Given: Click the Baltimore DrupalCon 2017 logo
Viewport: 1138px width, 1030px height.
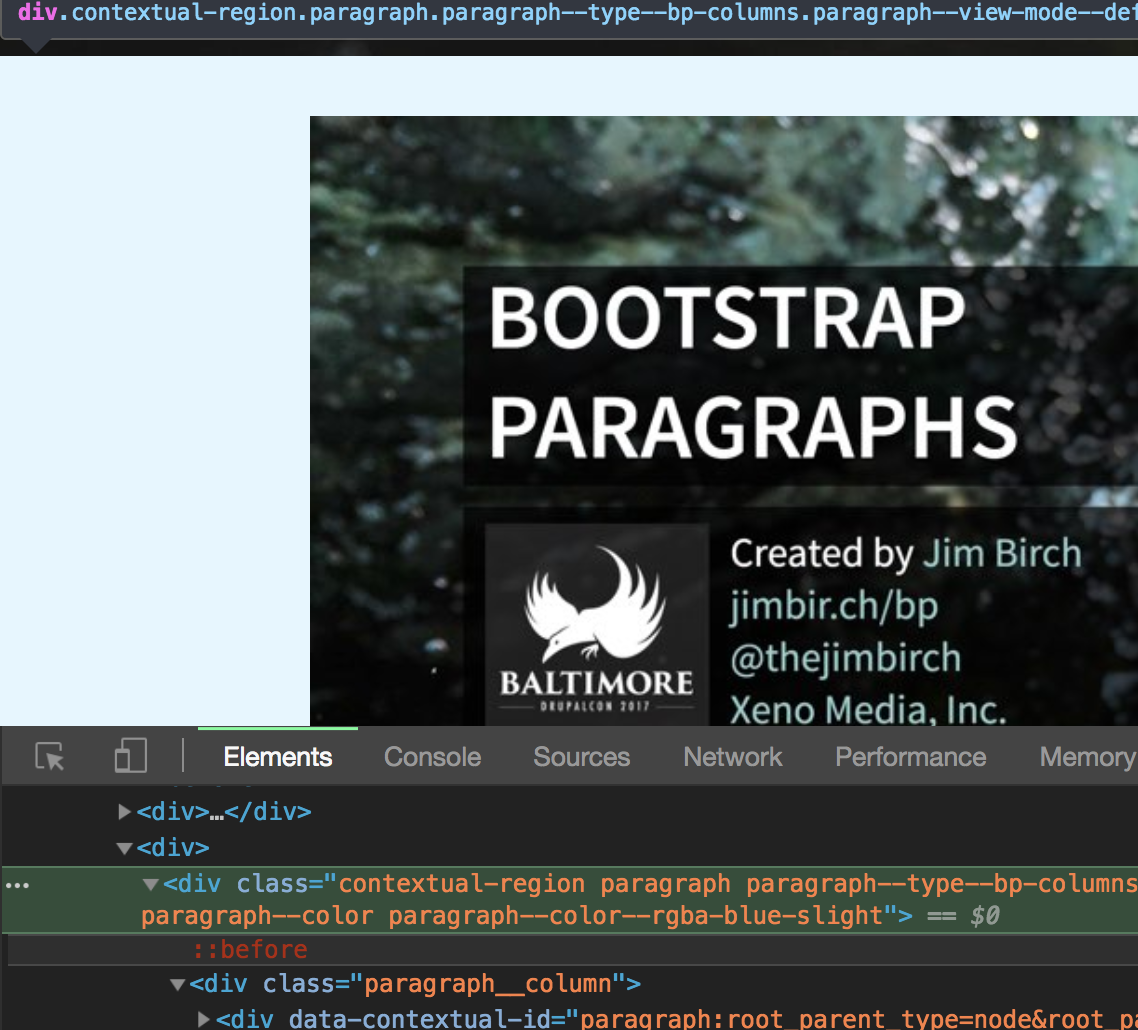Looking at the screenshot, I should [x=597, y=624].
